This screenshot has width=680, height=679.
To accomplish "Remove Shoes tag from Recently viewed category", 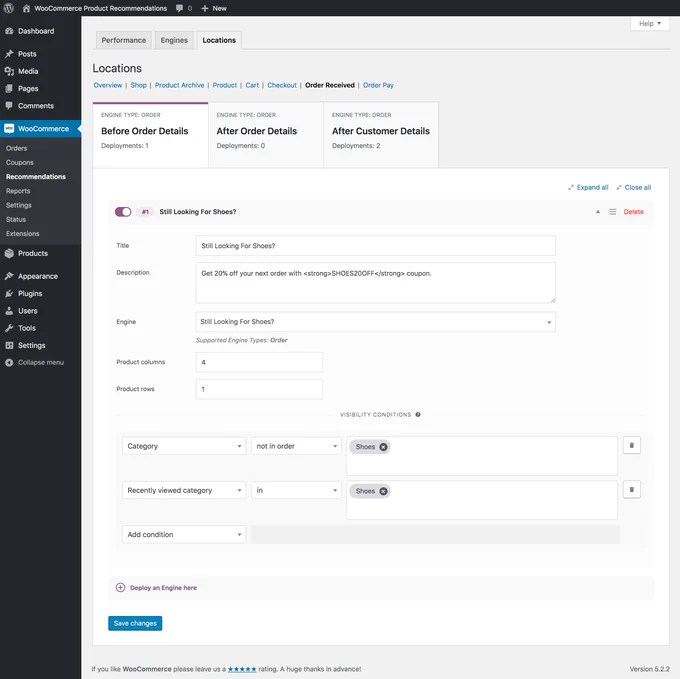I will pos(383,491).
